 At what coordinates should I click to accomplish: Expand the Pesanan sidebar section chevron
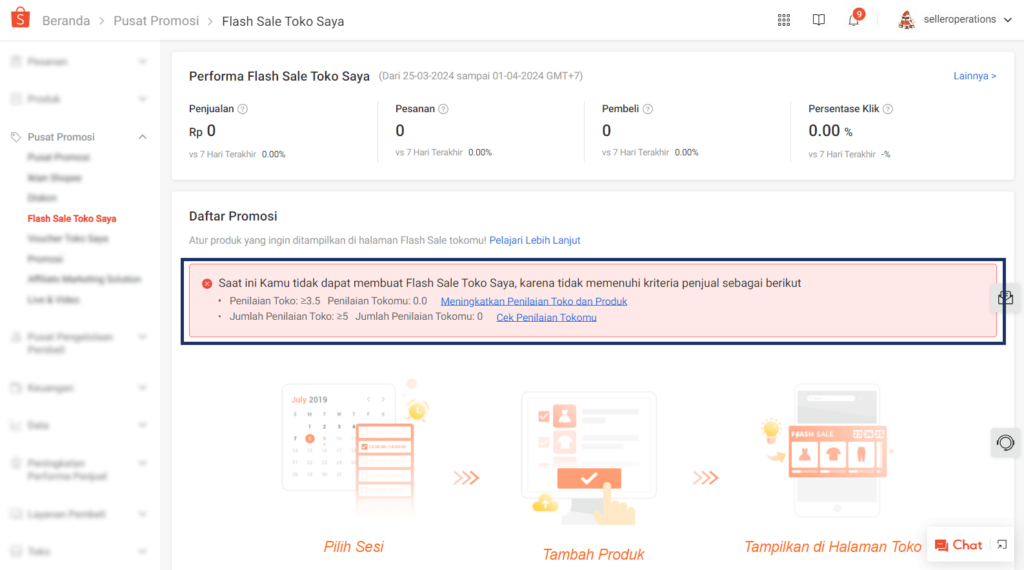[x=142, y=61]
